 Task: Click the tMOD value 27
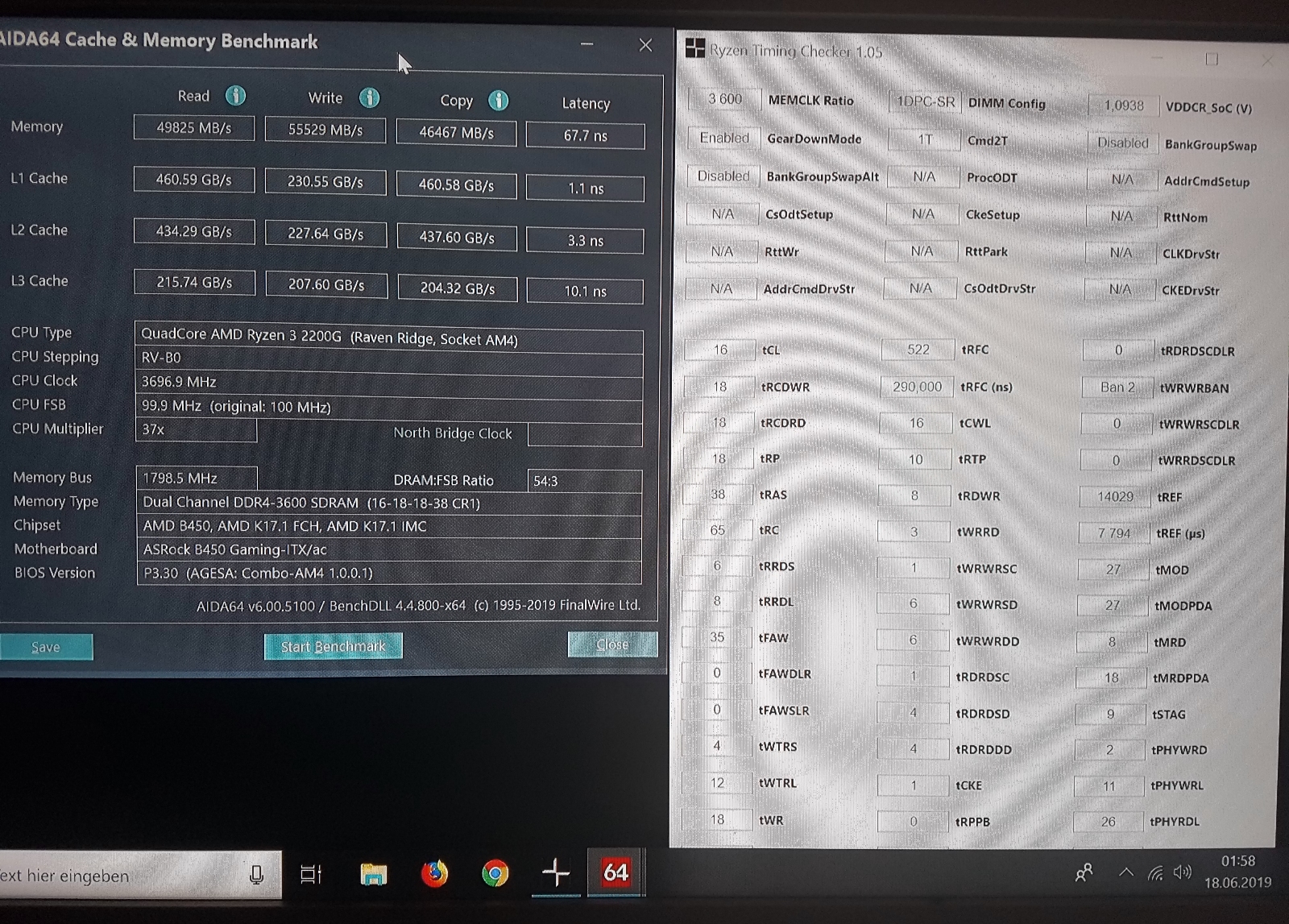point(1113,570)
